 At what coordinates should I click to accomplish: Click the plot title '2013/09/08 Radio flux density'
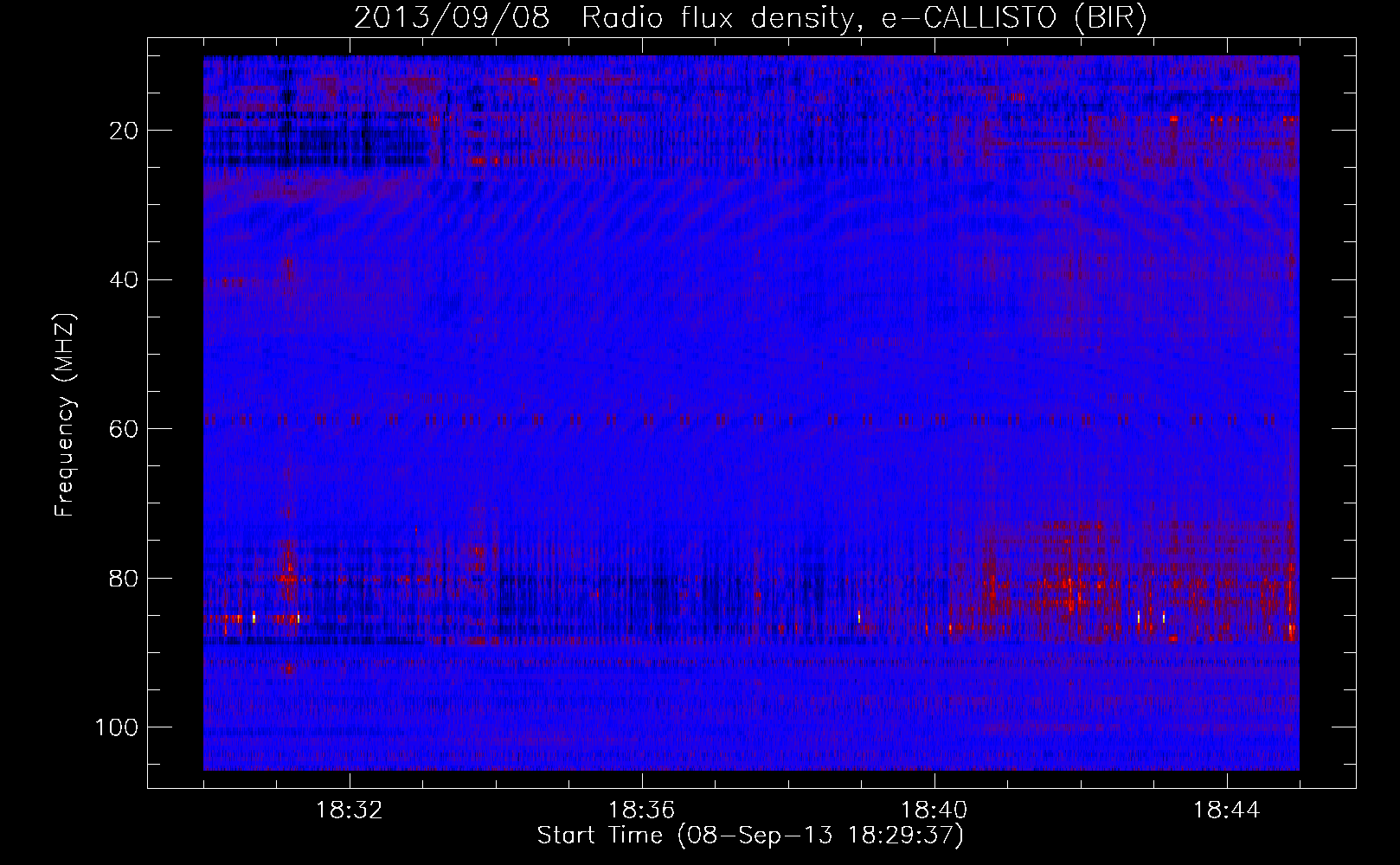[x=750, y=18]
